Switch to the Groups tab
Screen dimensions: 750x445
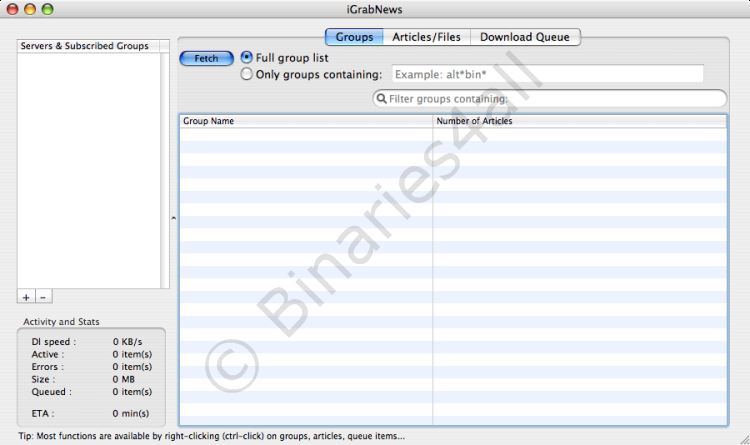354,37
